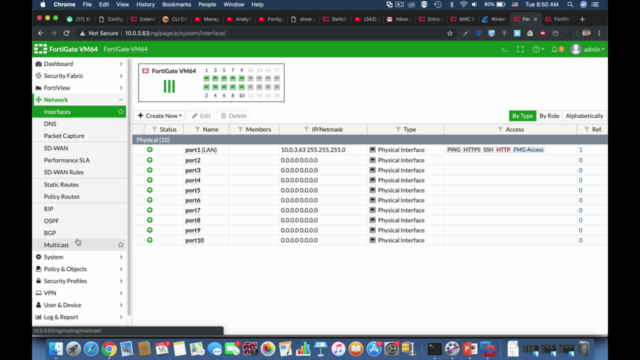
Task: Open Chrome Bookmarks menu
Action: coord(176,4)
